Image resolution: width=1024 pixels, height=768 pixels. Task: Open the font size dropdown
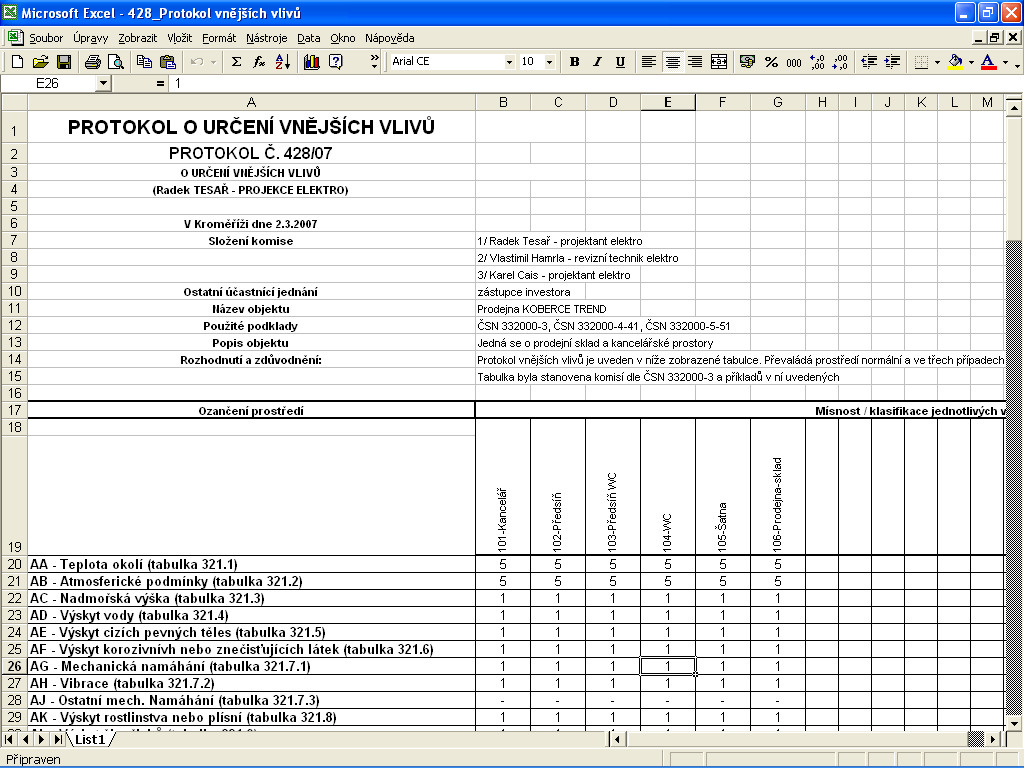point(550,61)
